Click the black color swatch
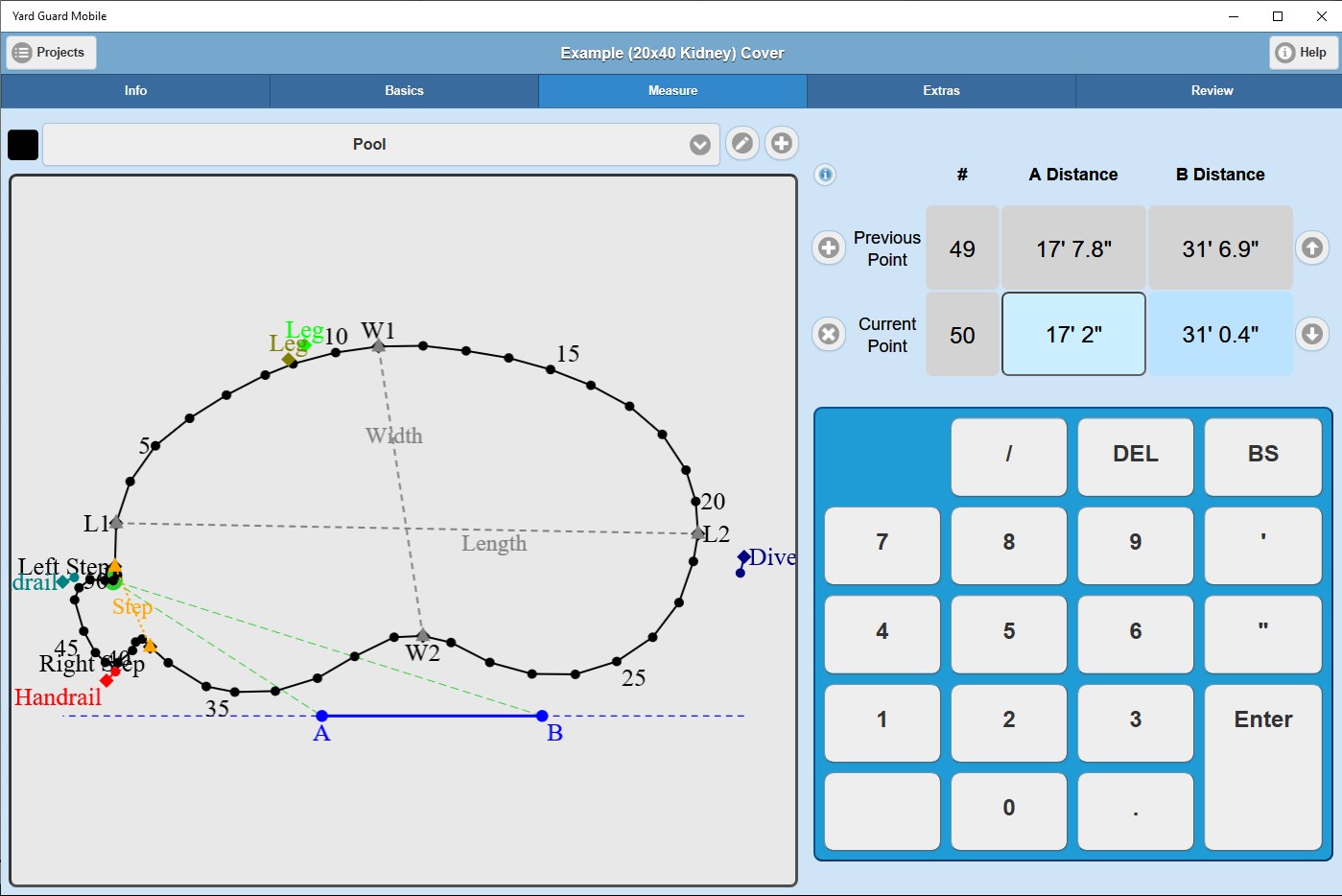The width and height of the screenshot is (1342, 896). (23, 144)
